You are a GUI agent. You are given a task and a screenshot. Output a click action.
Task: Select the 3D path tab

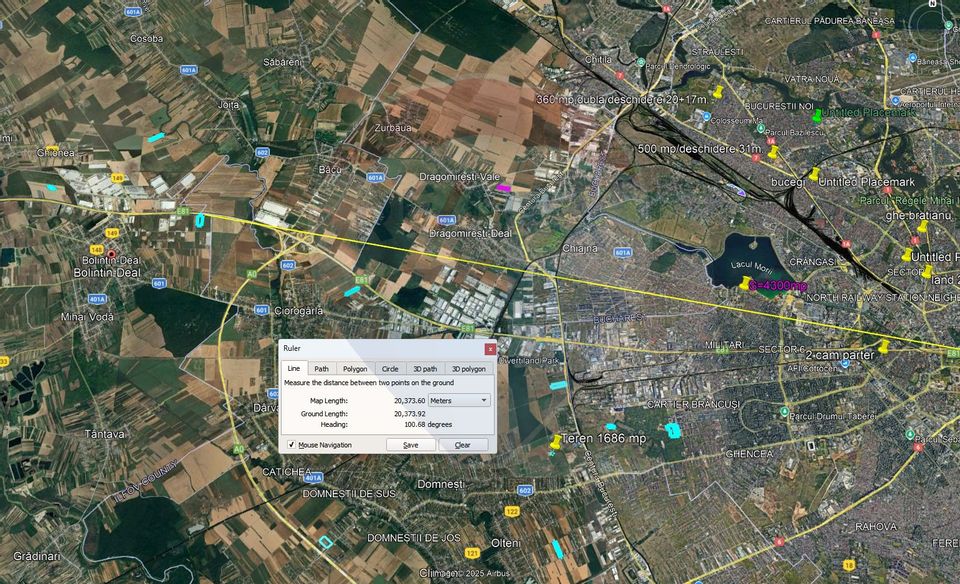[x=426, y=369]
